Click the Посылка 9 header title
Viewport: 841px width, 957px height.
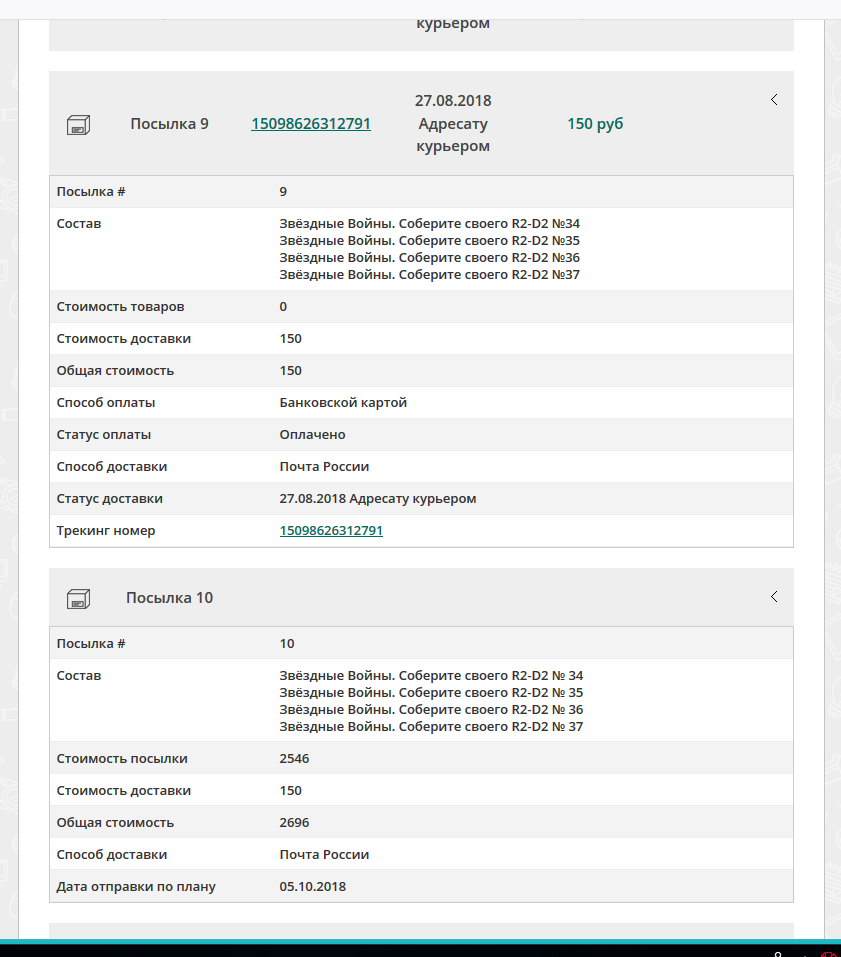click(x=169, y=124)
